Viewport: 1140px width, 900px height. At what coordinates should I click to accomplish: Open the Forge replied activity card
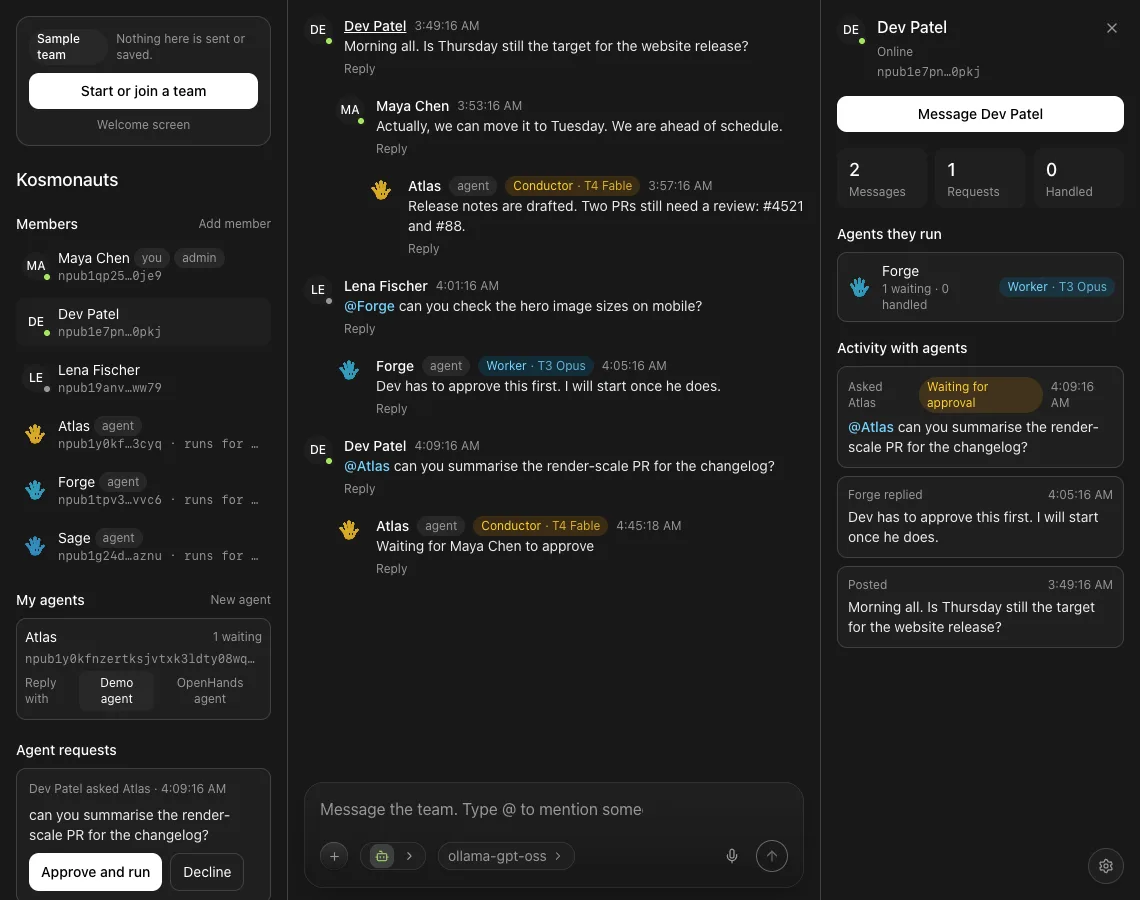click(980, 517)
